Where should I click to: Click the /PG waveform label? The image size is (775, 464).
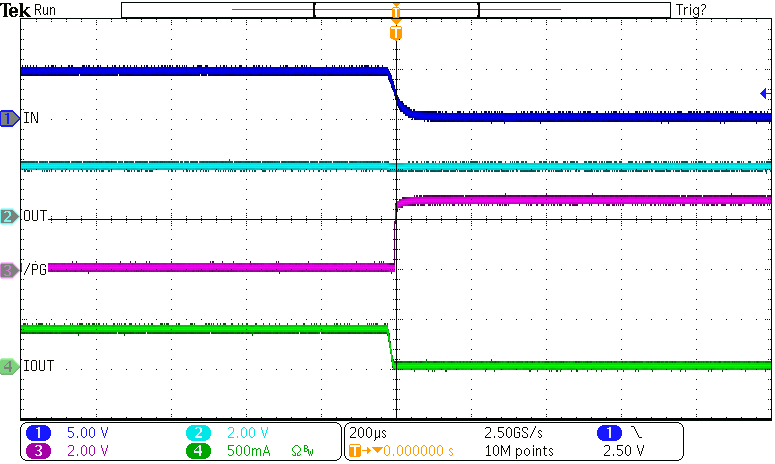pos(35,269)
